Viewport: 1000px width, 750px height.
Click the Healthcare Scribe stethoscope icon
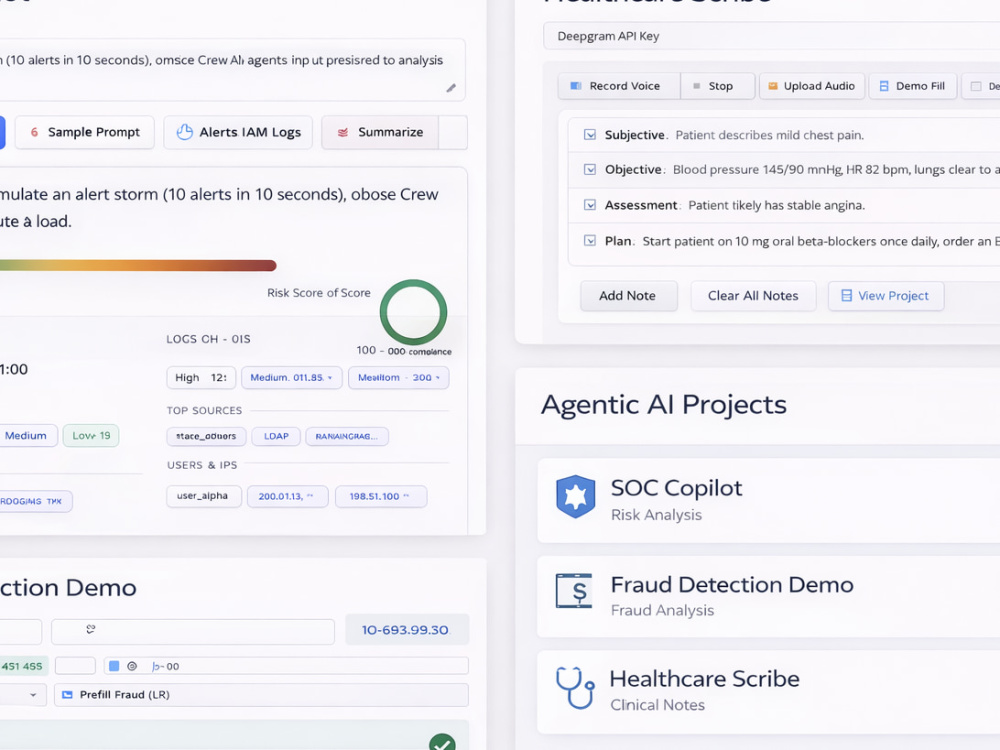(x=575, y=688)
